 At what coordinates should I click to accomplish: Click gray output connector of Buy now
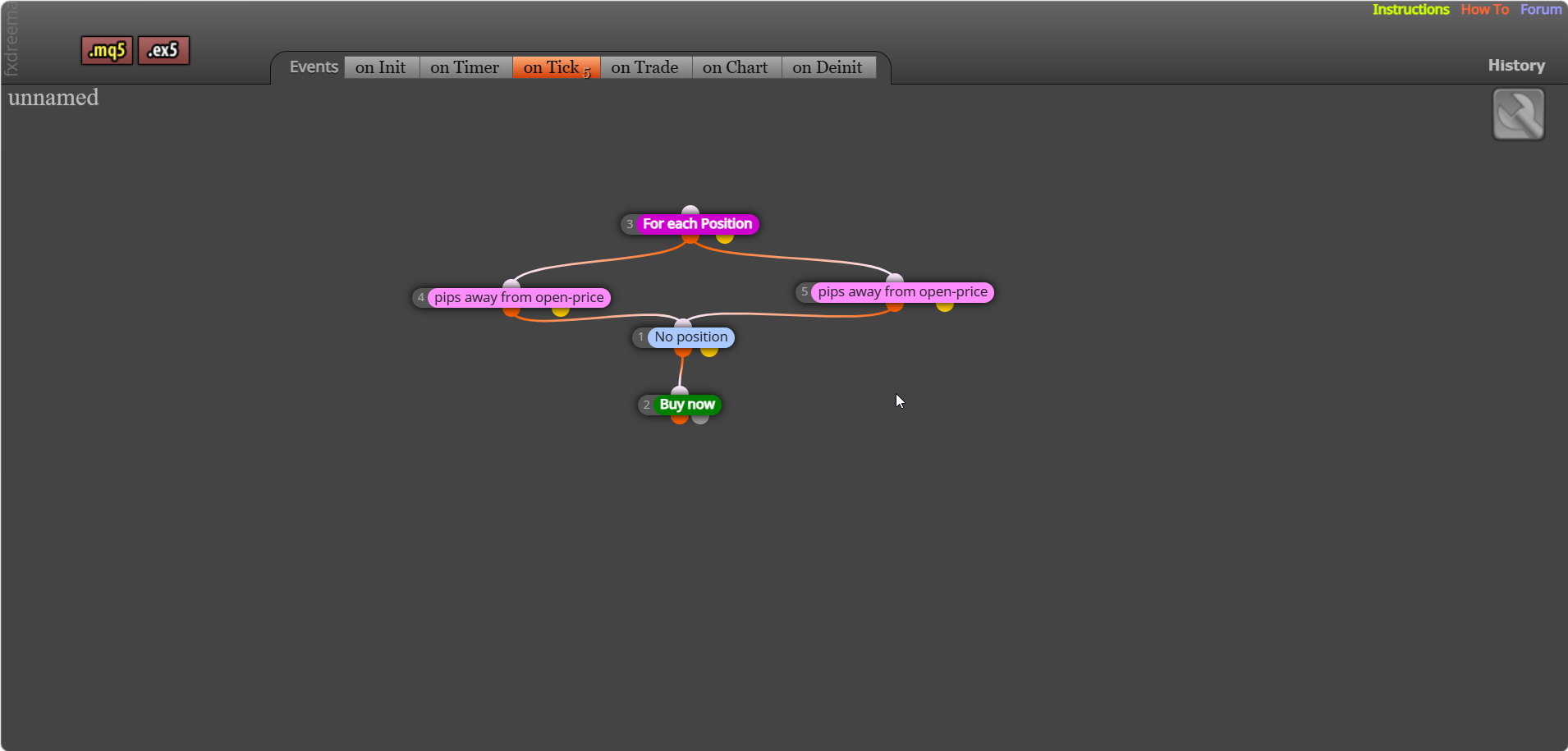coord(700,419)
